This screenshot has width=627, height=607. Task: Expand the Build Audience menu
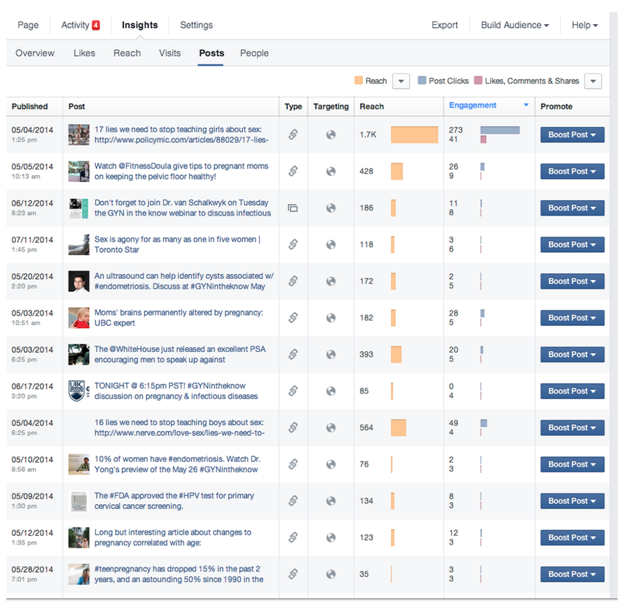[514, 25]
